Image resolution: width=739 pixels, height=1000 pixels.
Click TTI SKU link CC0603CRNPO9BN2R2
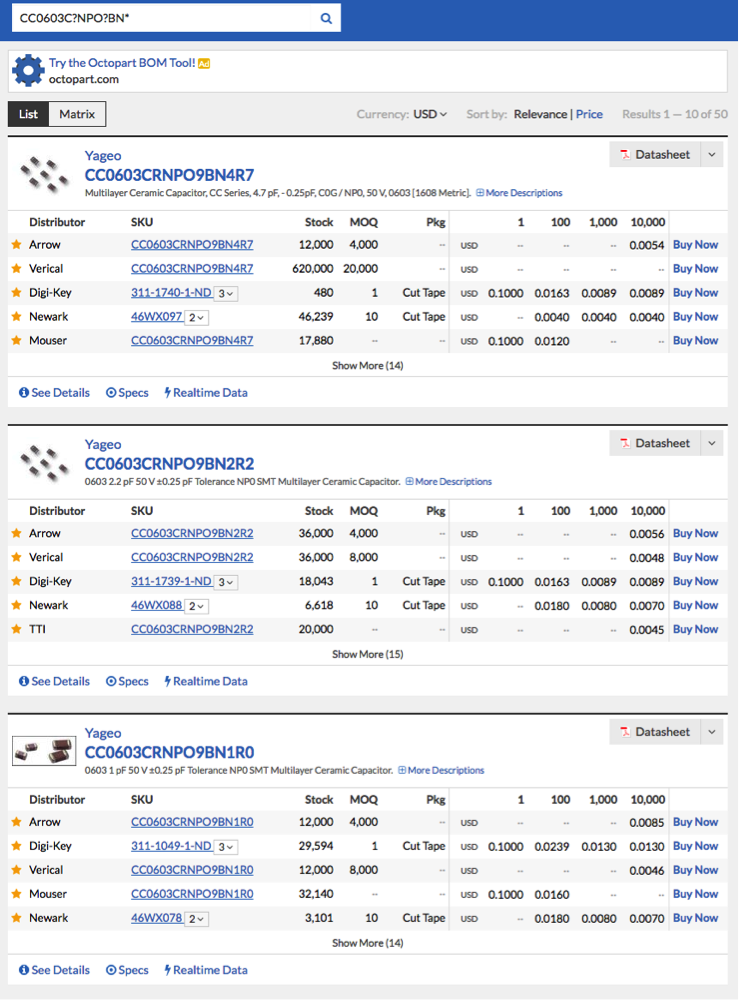[192, 629]
